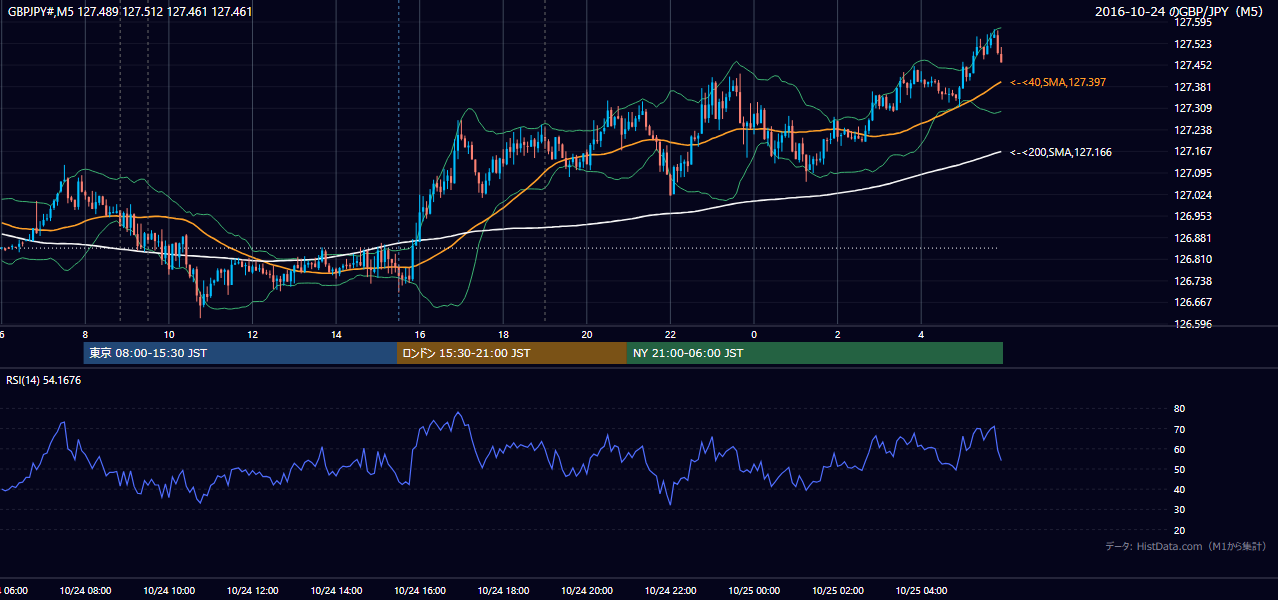
Task: Click the hour 22 tick under the price chart
Action: coord(670,334)
